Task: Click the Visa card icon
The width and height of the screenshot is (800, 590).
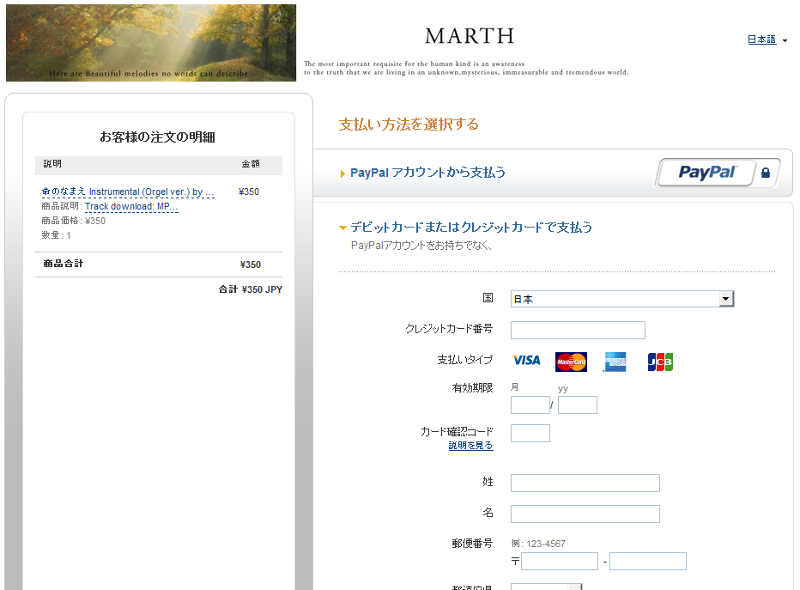Action: pos(526,361)
